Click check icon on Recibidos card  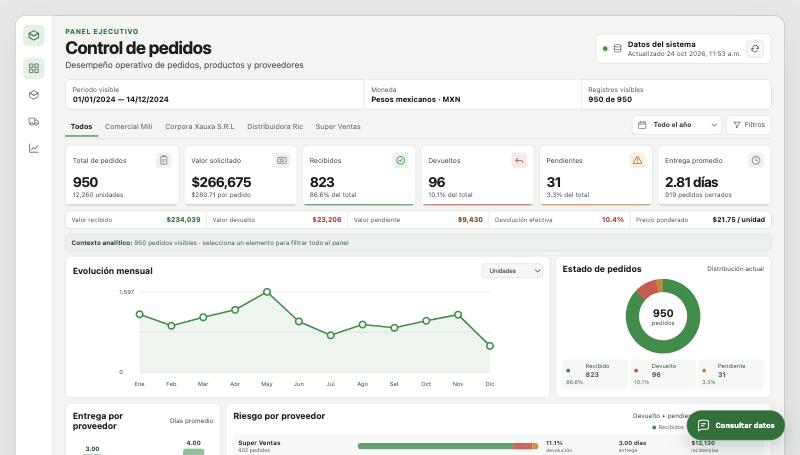401,160
